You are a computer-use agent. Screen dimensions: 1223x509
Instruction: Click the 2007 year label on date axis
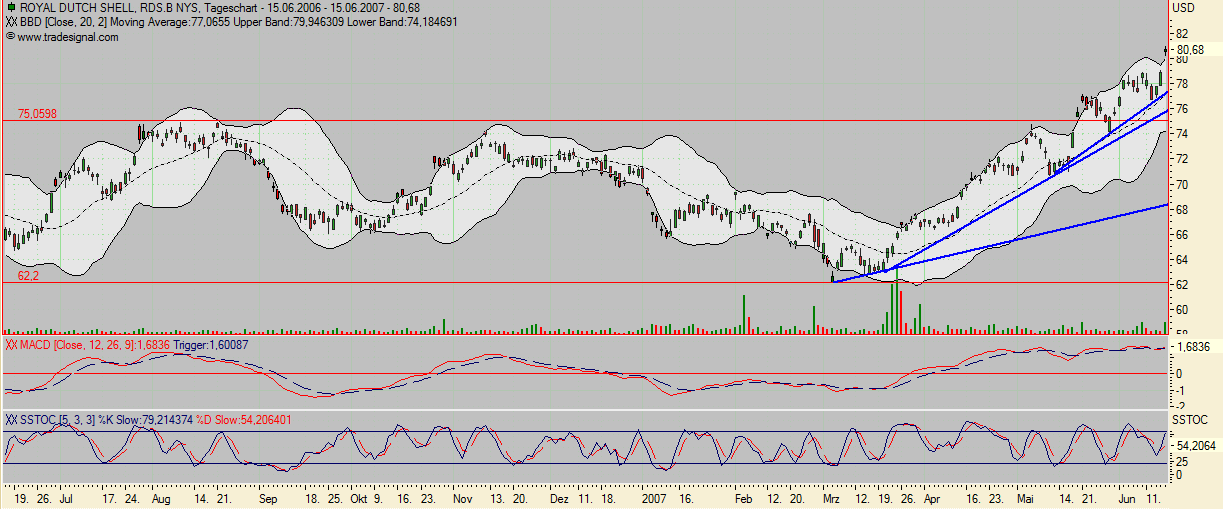[654, 497]
